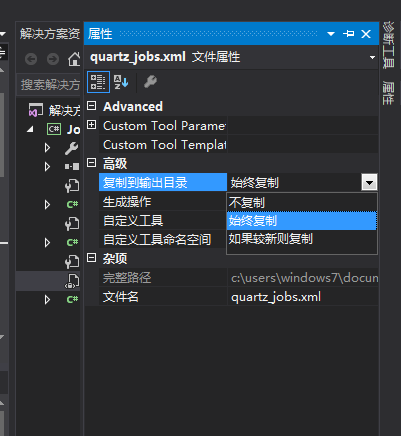This screenshot has height=436, width=401.
Task: Go forward with Solution Explorer forward arrow
Action: tap(53, 59)
